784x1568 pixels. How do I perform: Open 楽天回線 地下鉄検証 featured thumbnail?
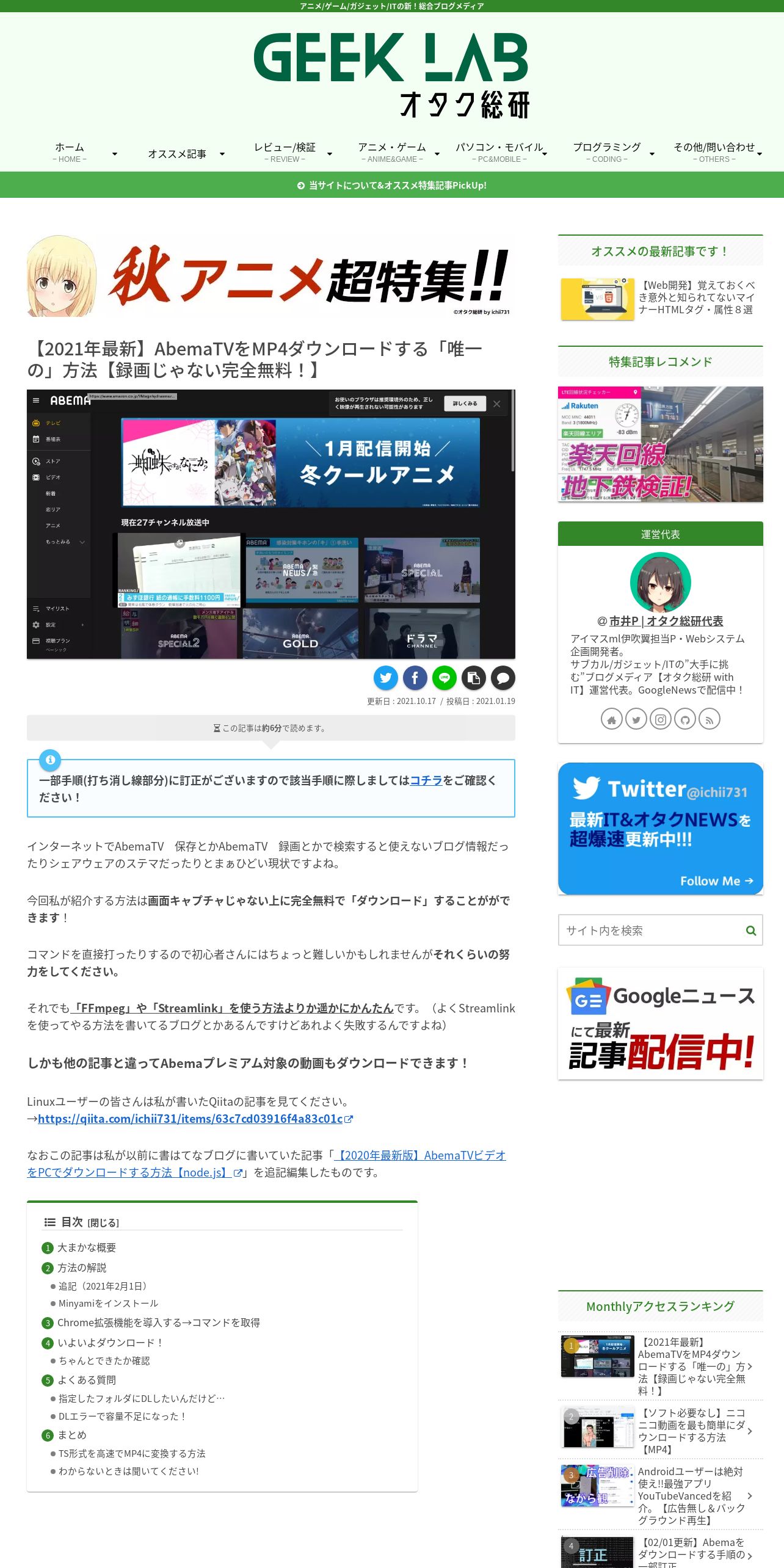tap(661, 444)
